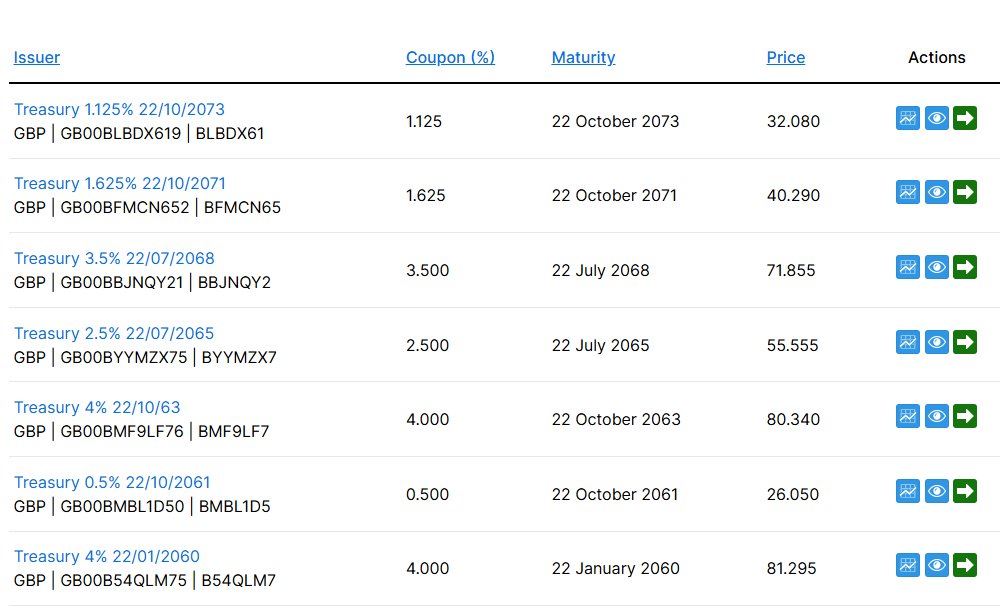
Task: Select identifier text GB00B54QLM75 | B54QLM7
Action: pyautogui.click(x=168, y=580)
